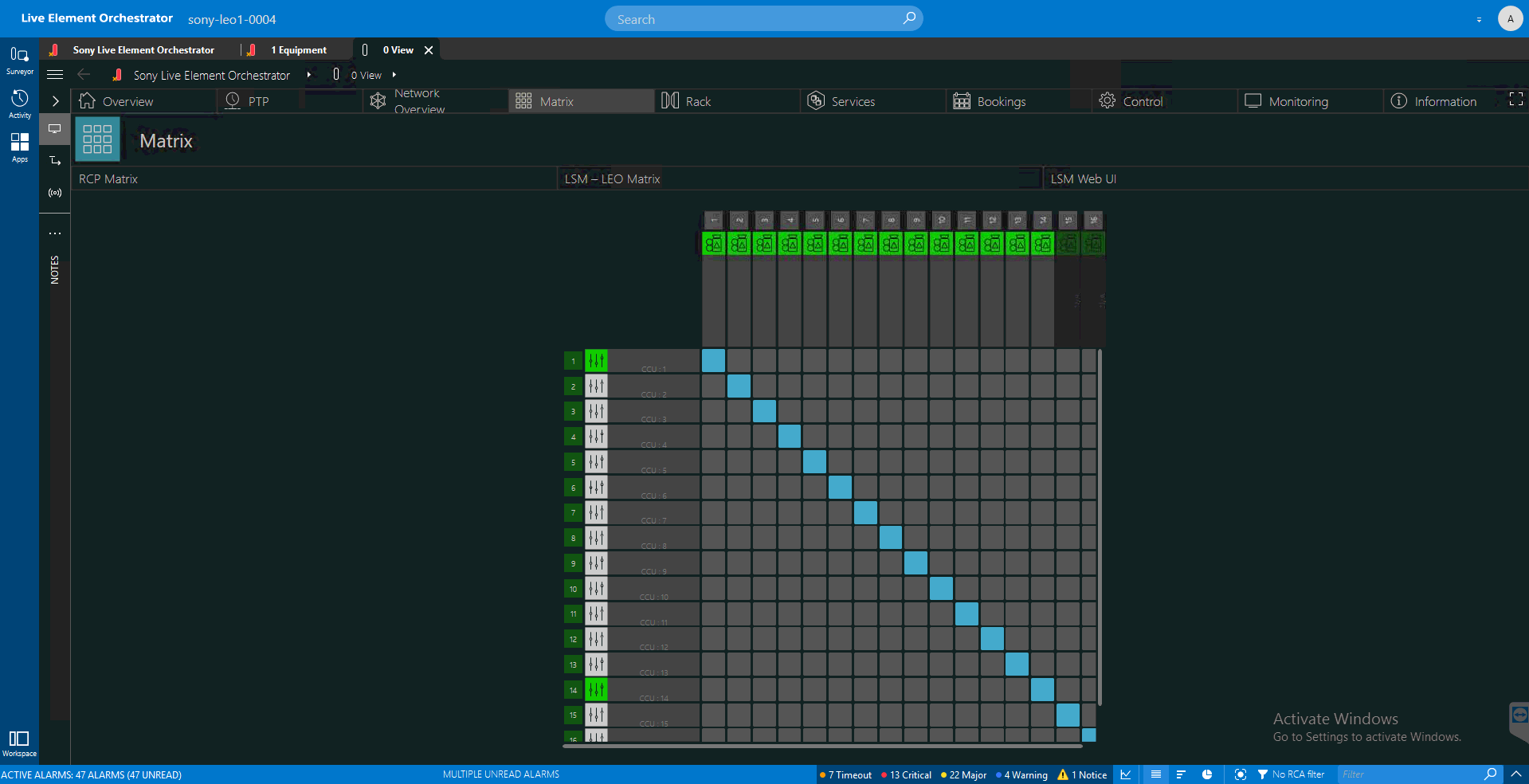Filter alarms by 13 Critical
This screenshot has width=1529, height=784.
tap(907, 774)
